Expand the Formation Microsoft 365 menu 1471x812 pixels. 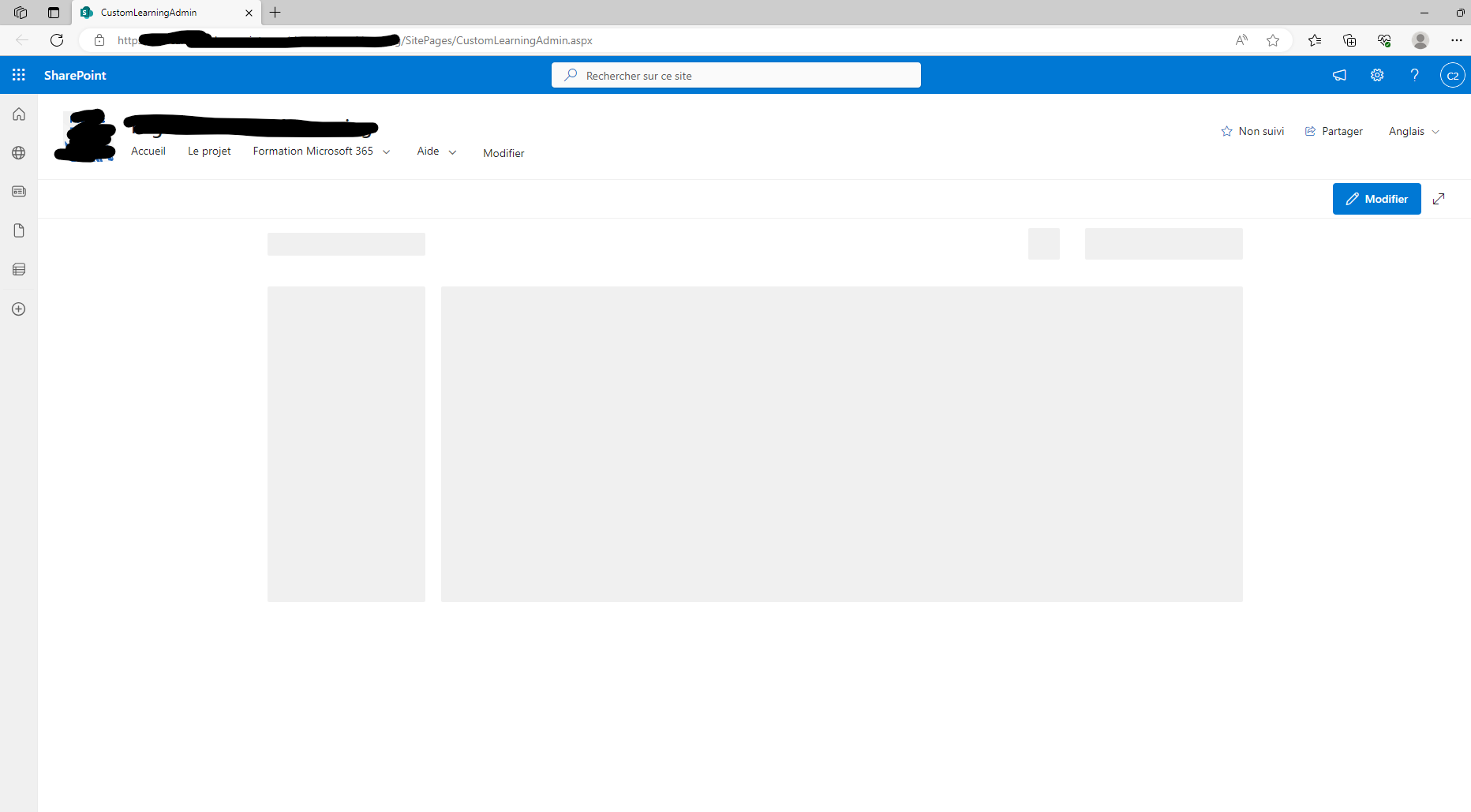point(386,151)
